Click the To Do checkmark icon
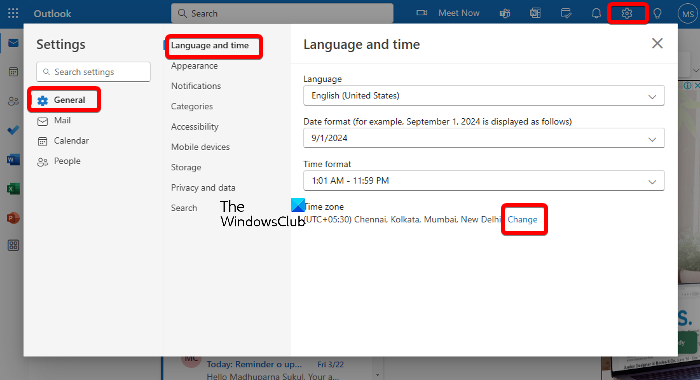This screenshot has width=700, height=380. click(13, 130)
